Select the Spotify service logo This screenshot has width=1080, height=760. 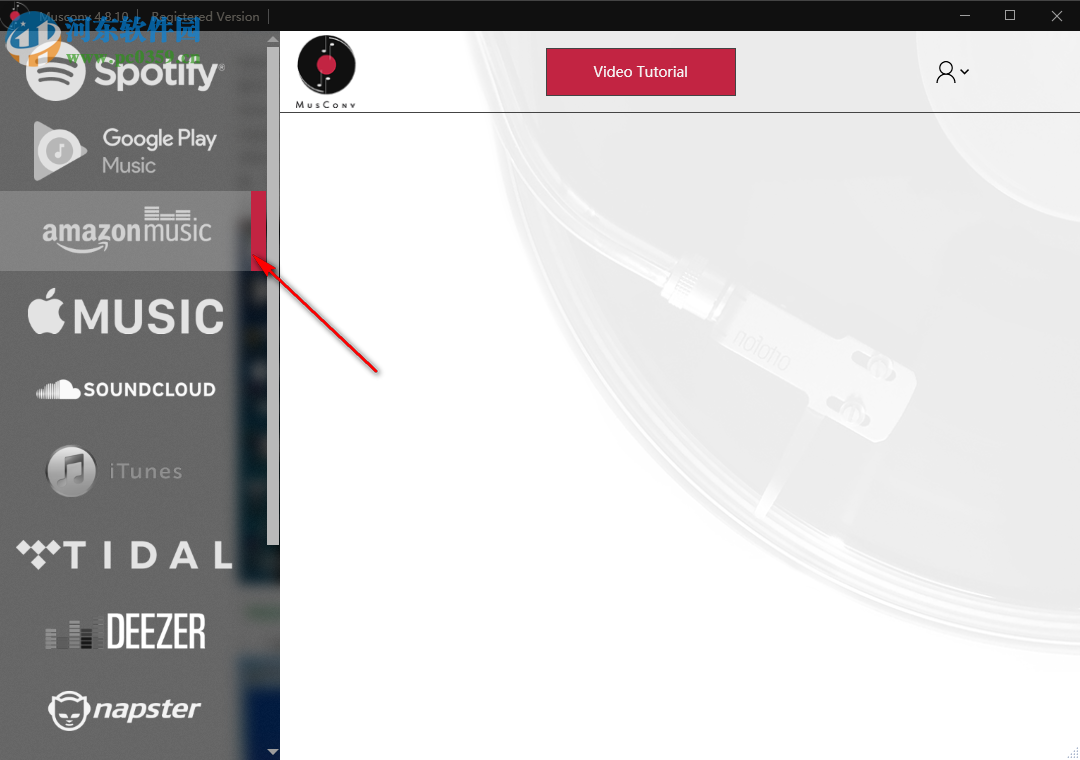(125, 73)
